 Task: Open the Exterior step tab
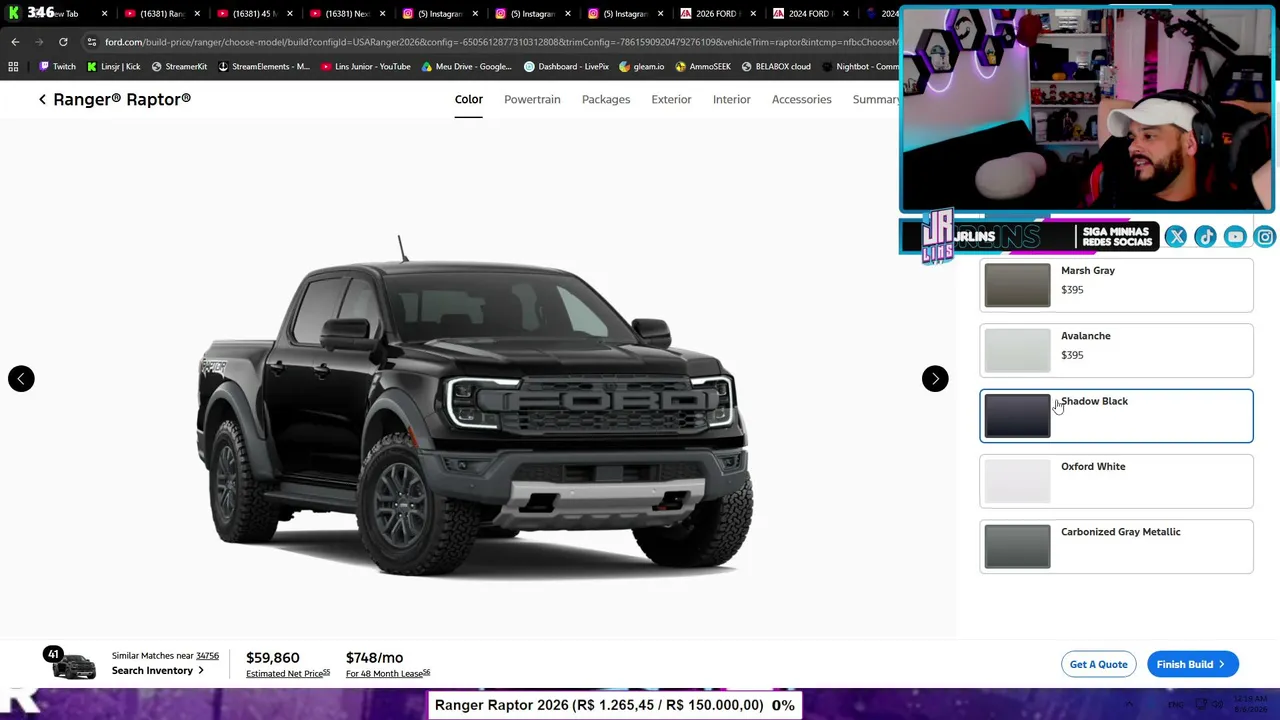click(671, 99)
